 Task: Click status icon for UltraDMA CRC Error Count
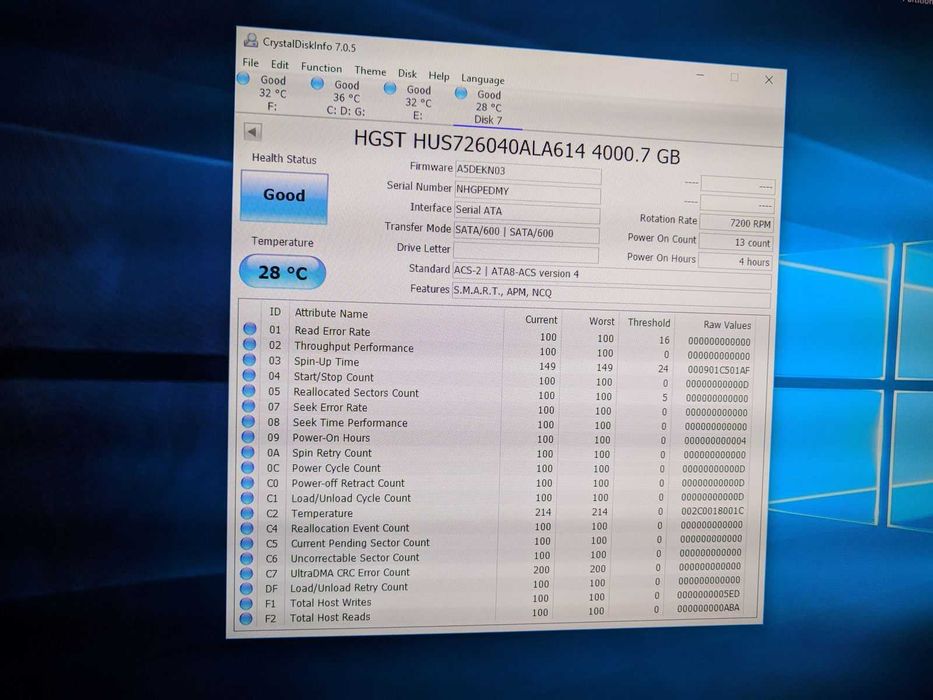coord(246,573)
